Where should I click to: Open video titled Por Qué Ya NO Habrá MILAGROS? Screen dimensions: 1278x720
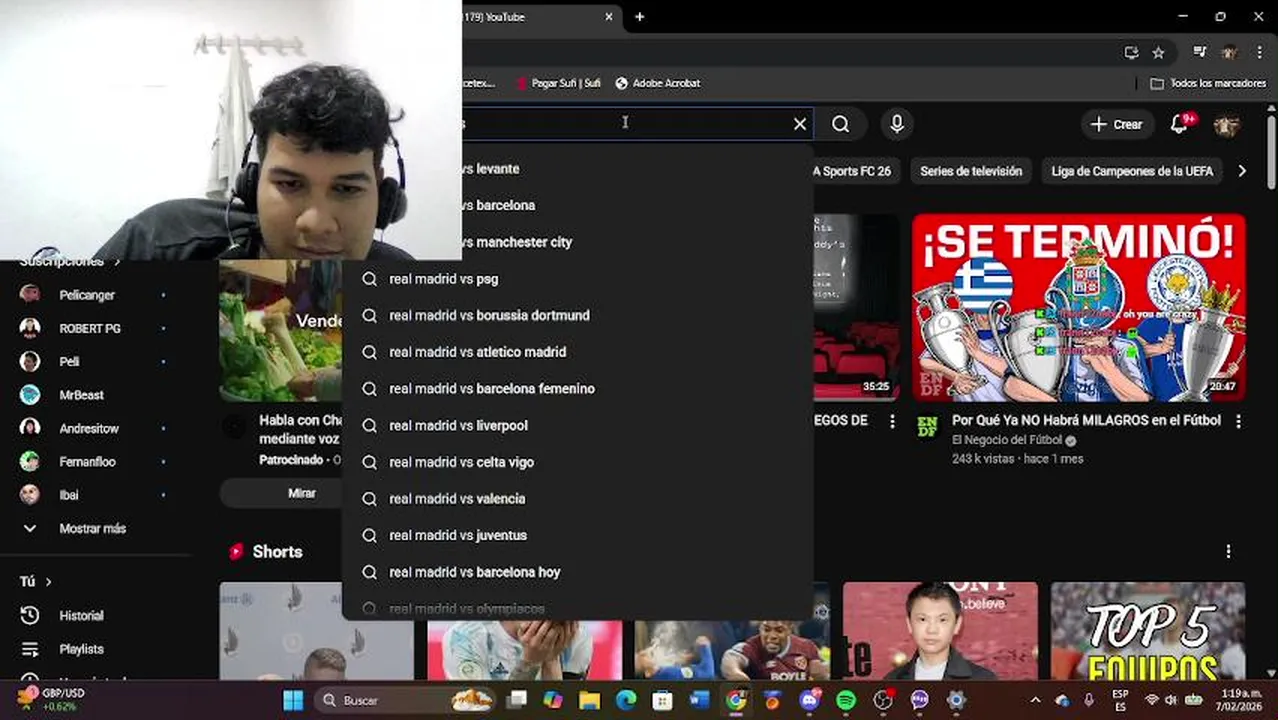tap(1086, 421)
